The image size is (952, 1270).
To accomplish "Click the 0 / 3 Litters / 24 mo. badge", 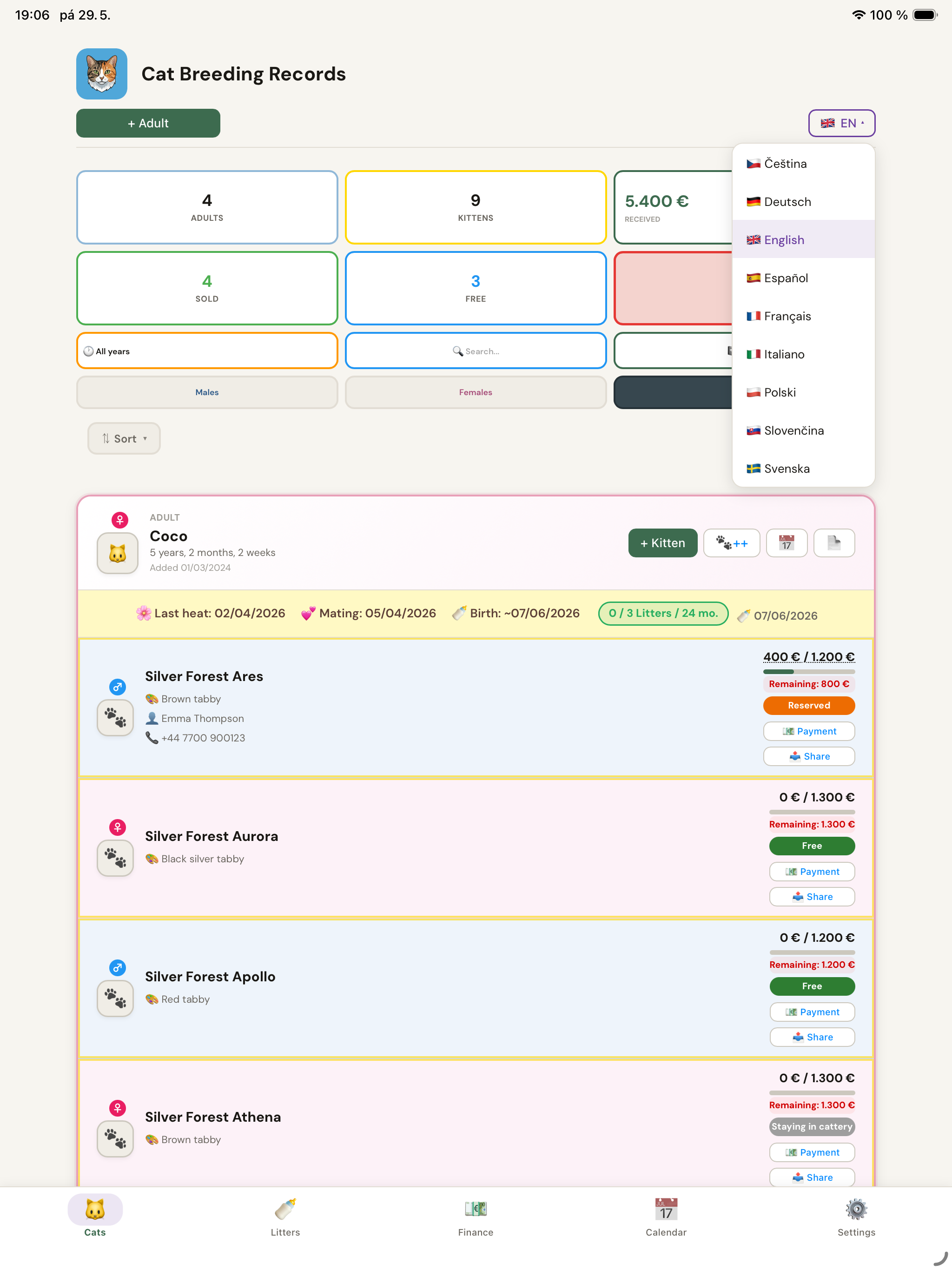I will tap(663, 613).
